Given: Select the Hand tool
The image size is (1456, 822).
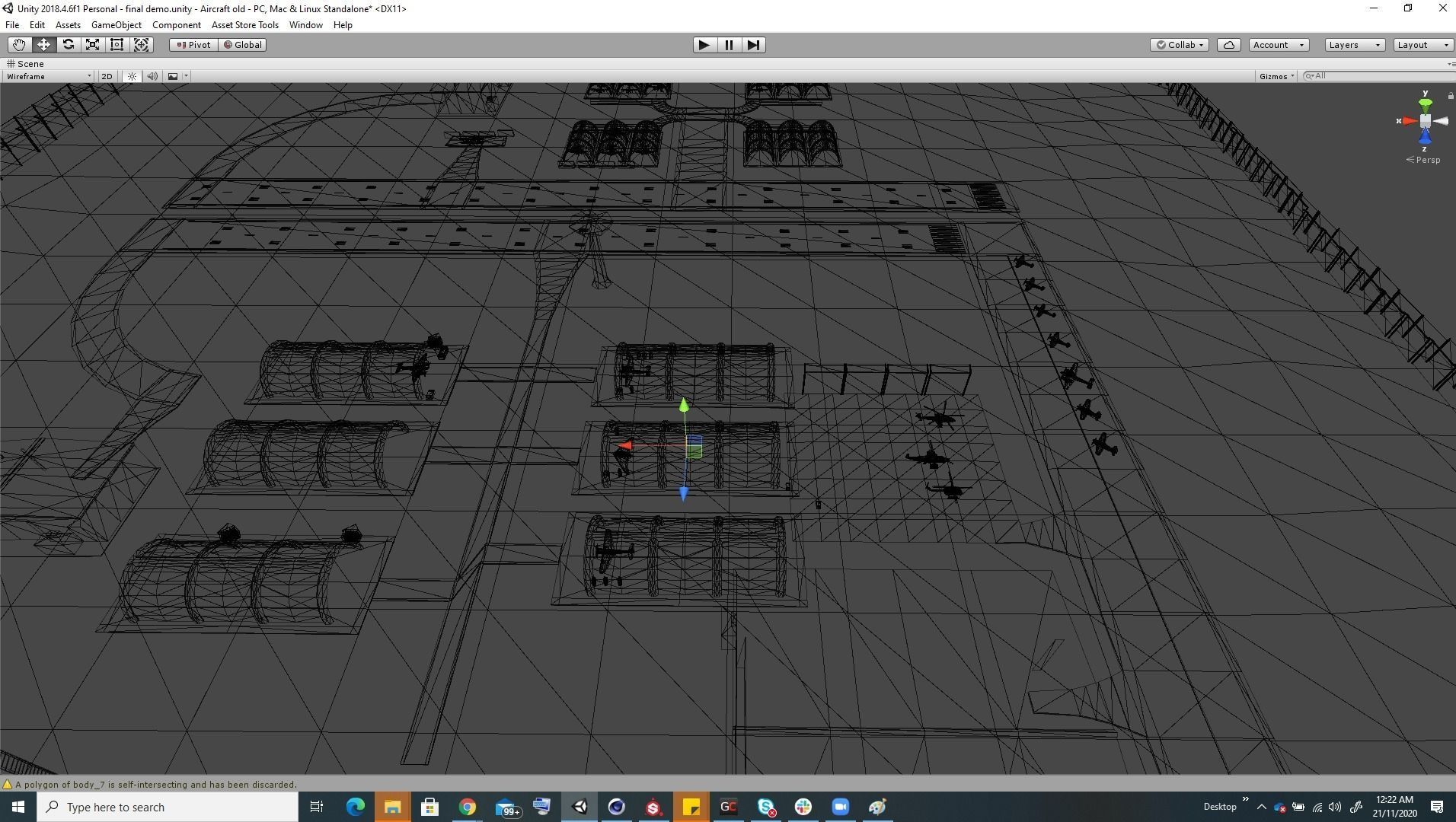Looking at the screenshot, I should [19, 45].
